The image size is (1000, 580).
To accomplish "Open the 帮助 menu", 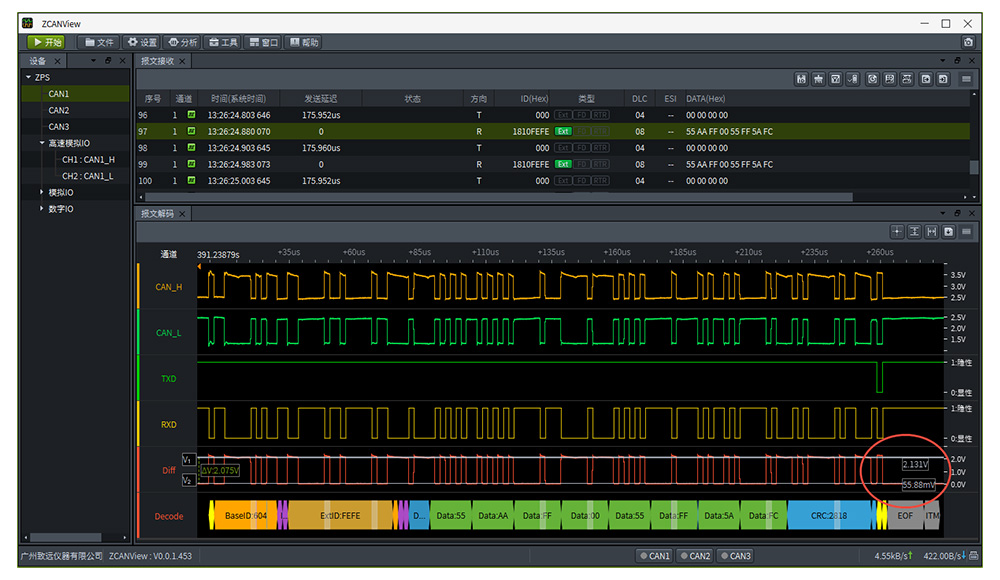I will coord(304,42).
